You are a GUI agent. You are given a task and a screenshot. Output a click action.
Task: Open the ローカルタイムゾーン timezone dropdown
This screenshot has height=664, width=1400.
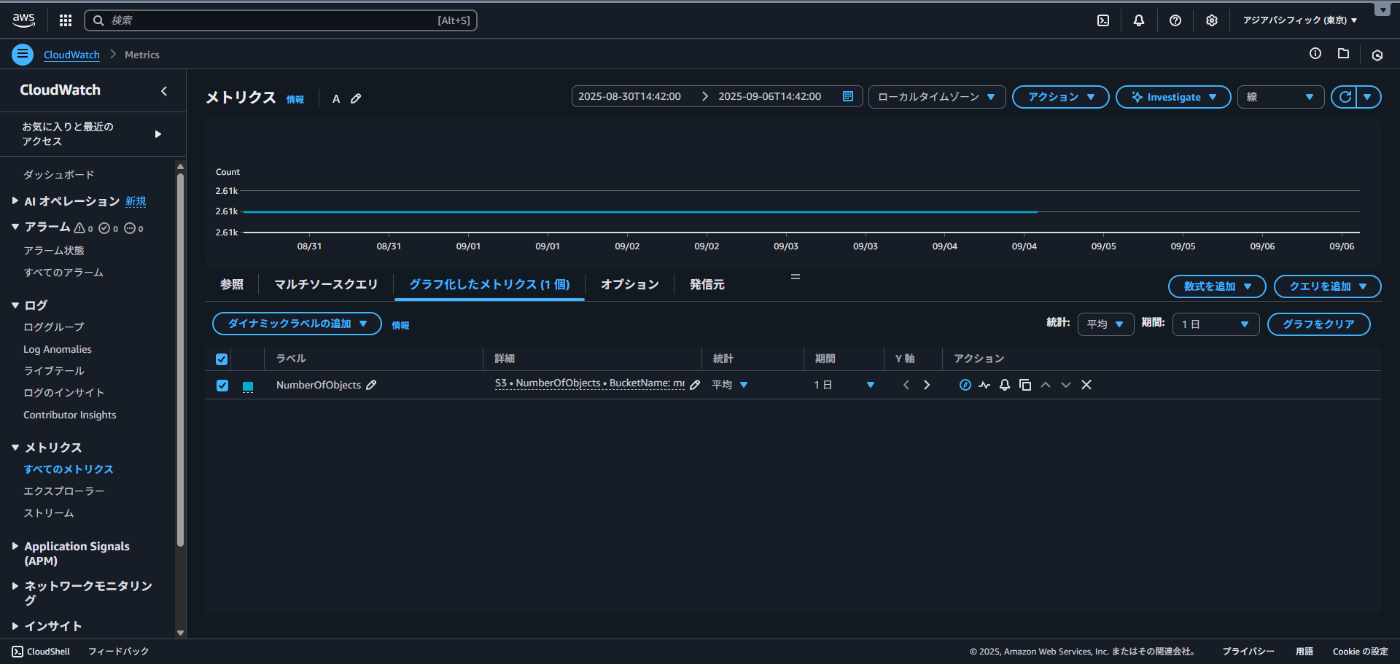(937, 97)
